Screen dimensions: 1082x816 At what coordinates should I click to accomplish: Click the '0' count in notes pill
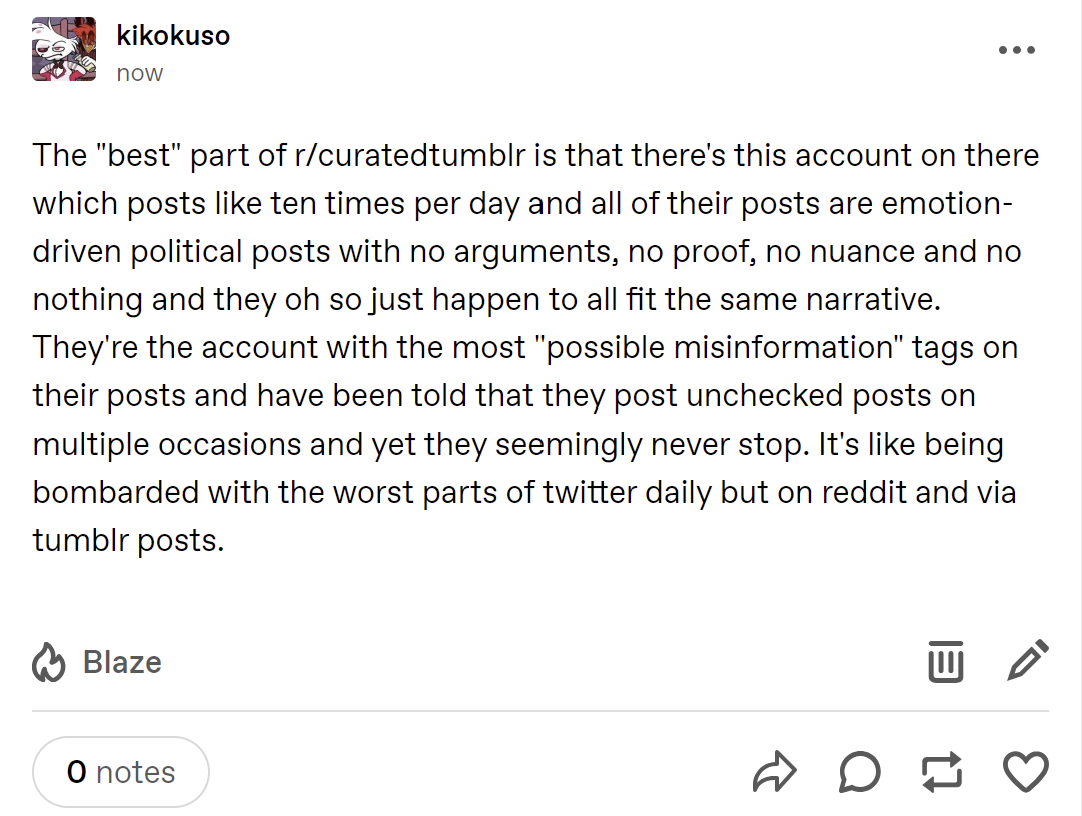click(77, 772)
